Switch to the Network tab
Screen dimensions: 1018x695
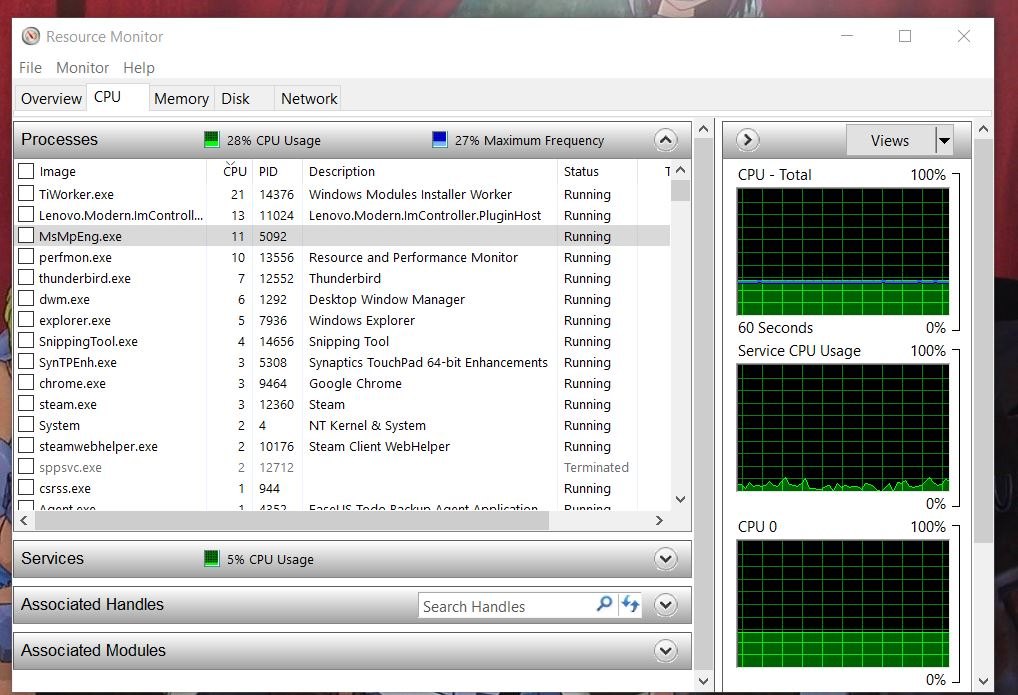[308, 99]
